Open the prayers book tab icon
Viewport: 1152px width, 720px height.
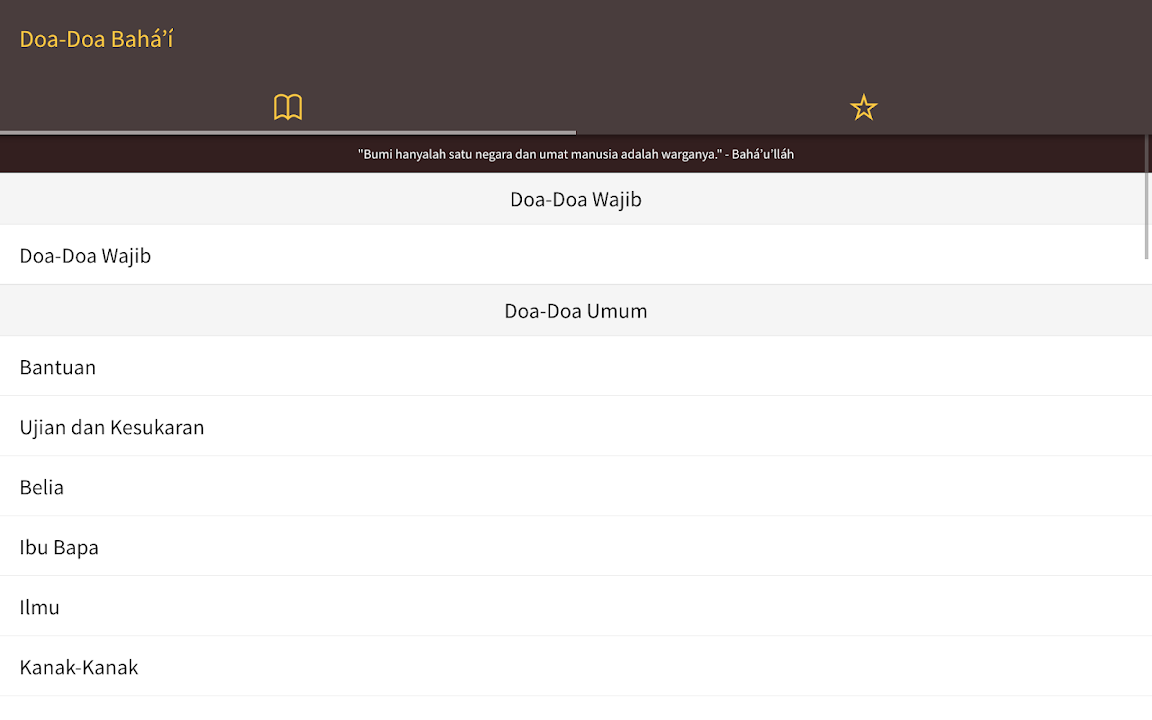click(288, 107)
